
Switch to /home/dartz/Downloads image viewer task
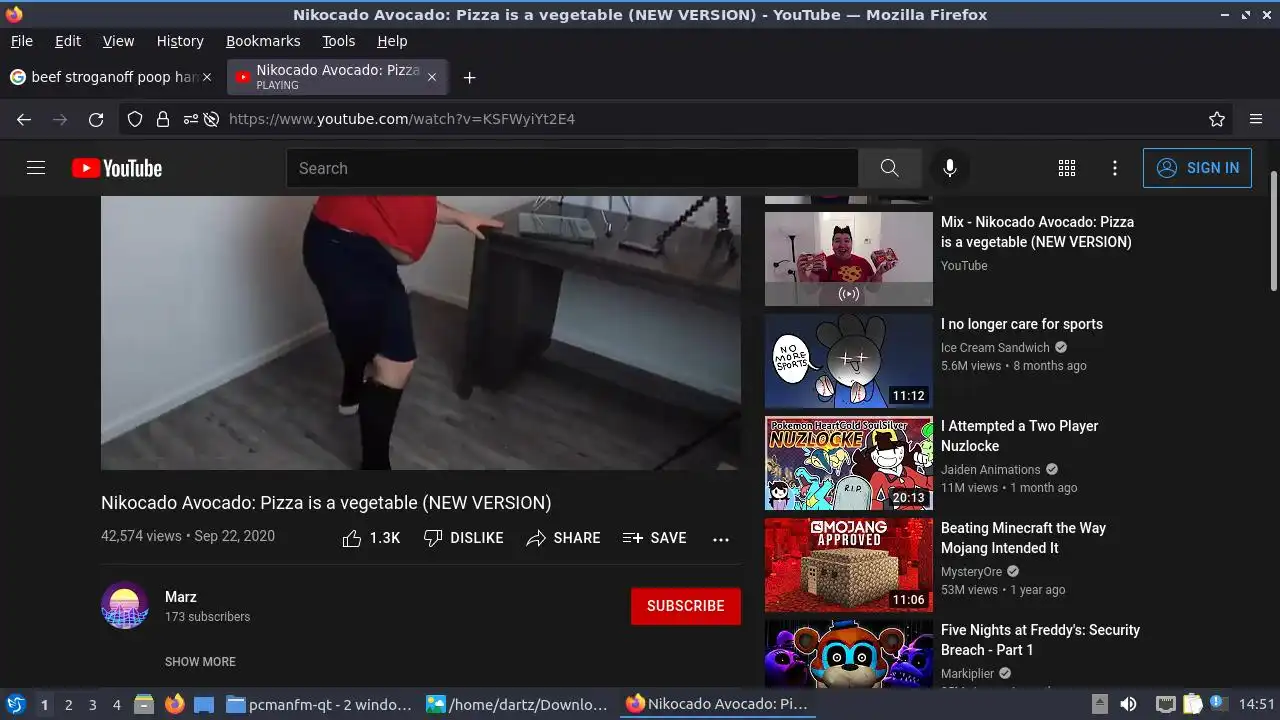[x=517, y=705]
